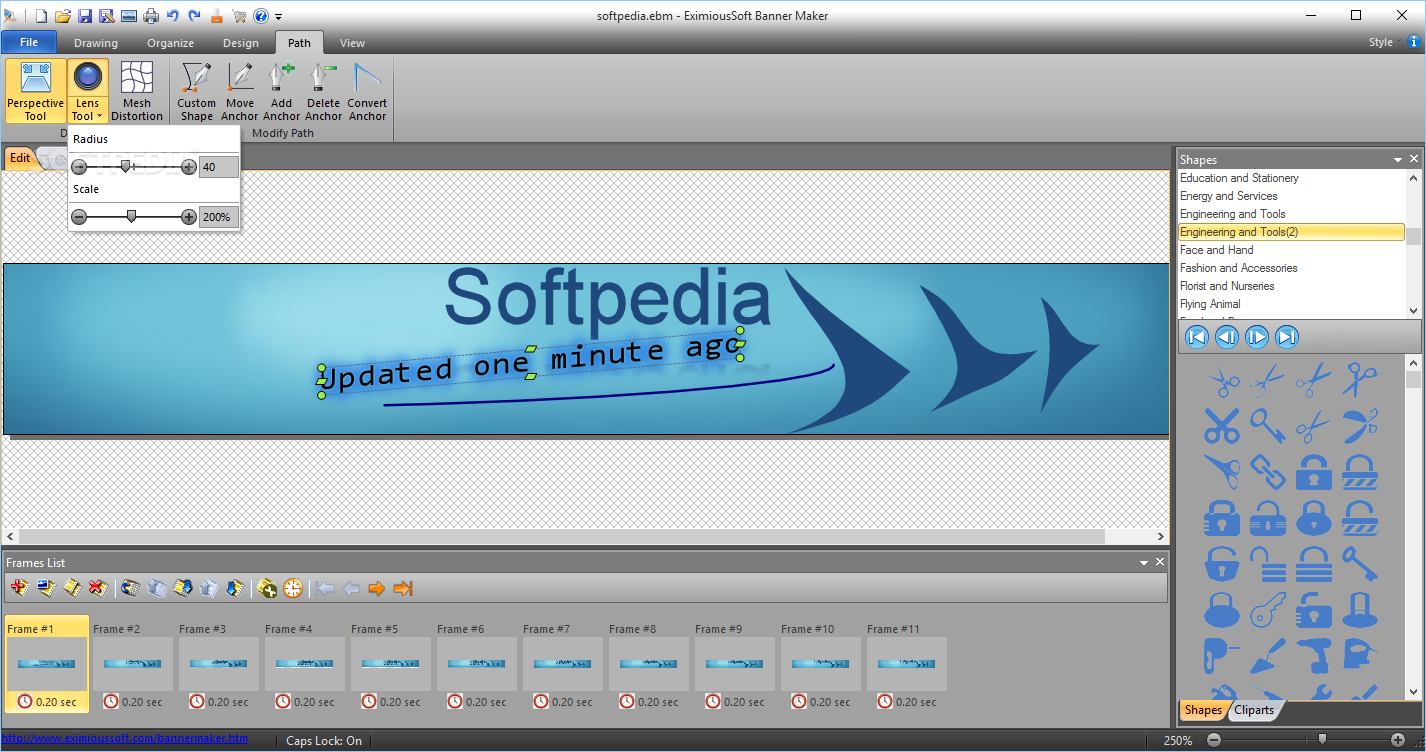
Task: Click the canvas horizontal scrollbar right arrow
Action: 1161,537
